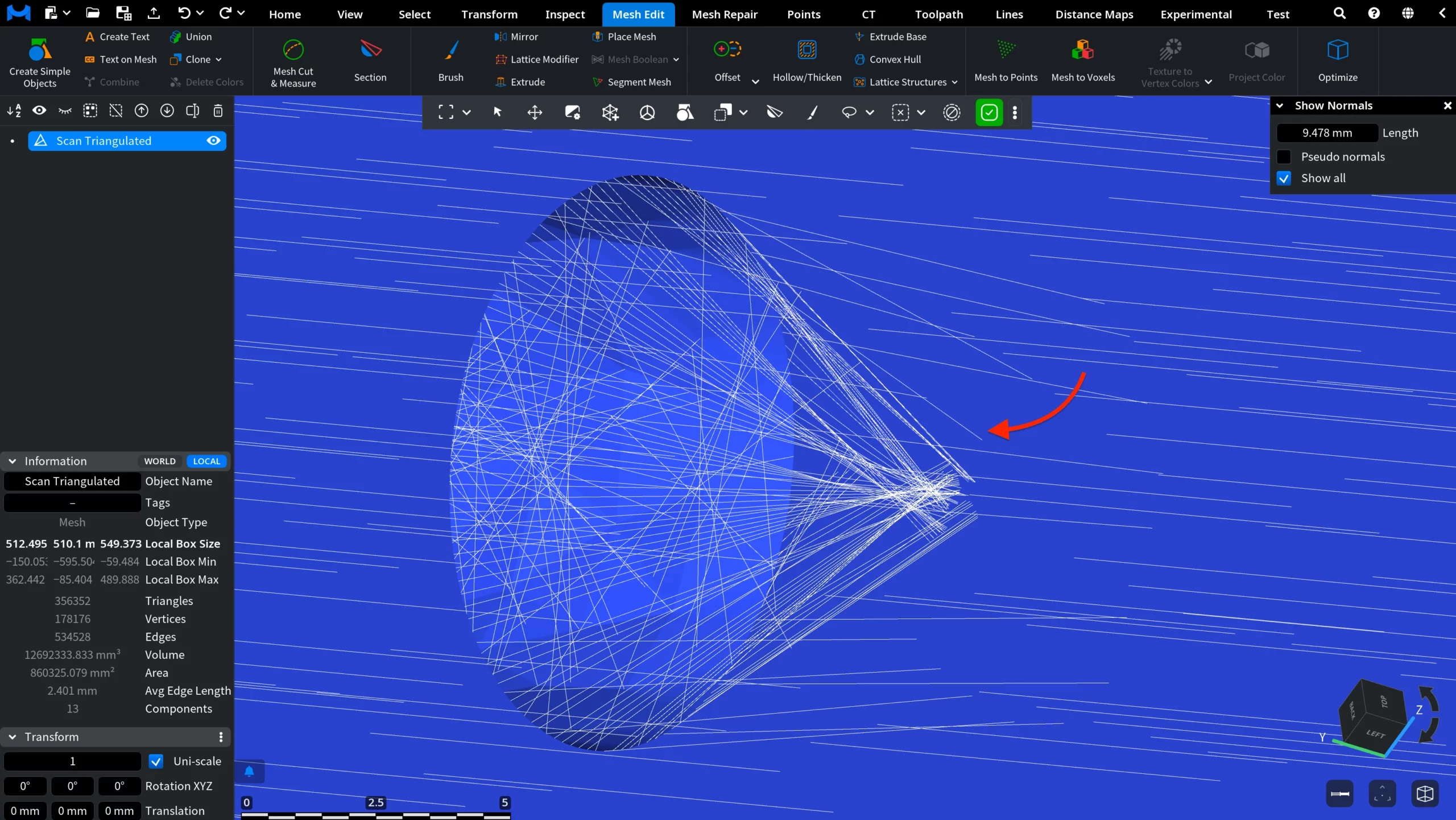Open the frame selection dropdown arrow in viewport toolbar
This screenshot has width=1456, height=820.
point(466,112)
